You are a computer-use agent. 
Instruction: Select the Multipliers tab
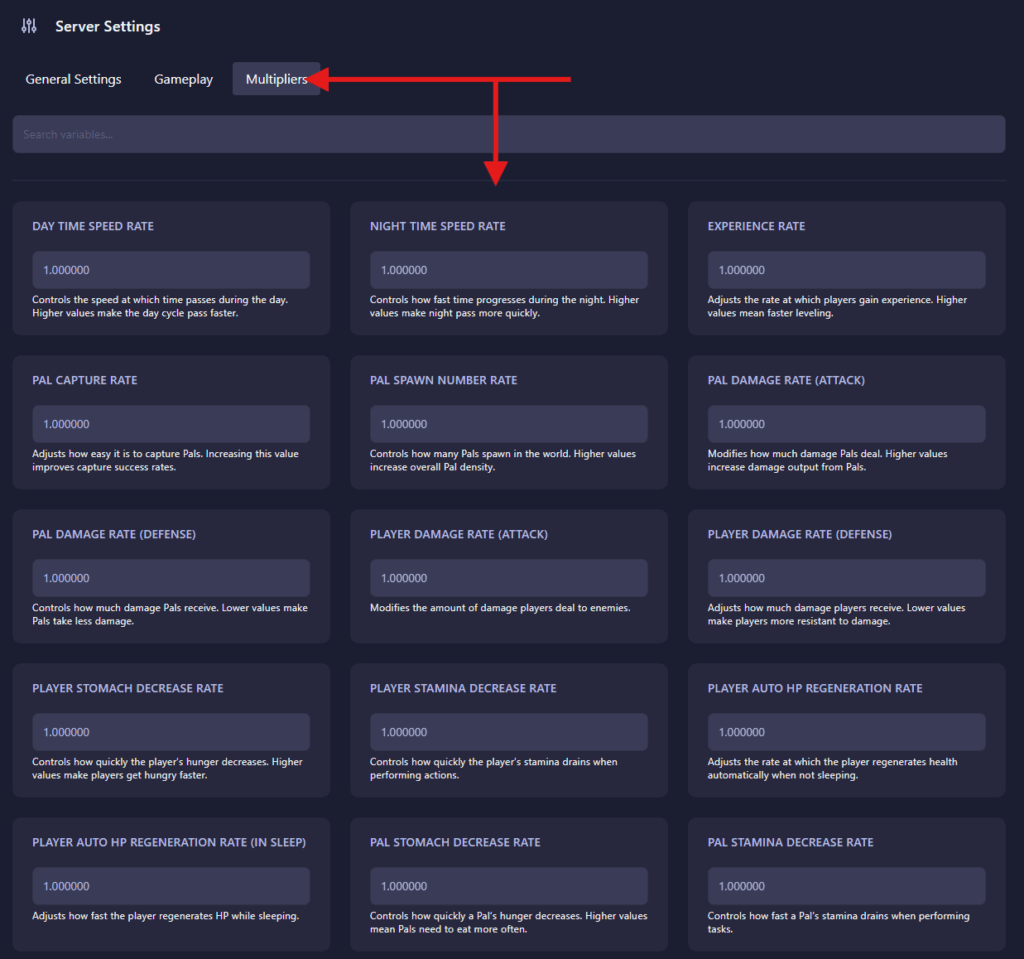pyautogui.click(x=276, y=79)
